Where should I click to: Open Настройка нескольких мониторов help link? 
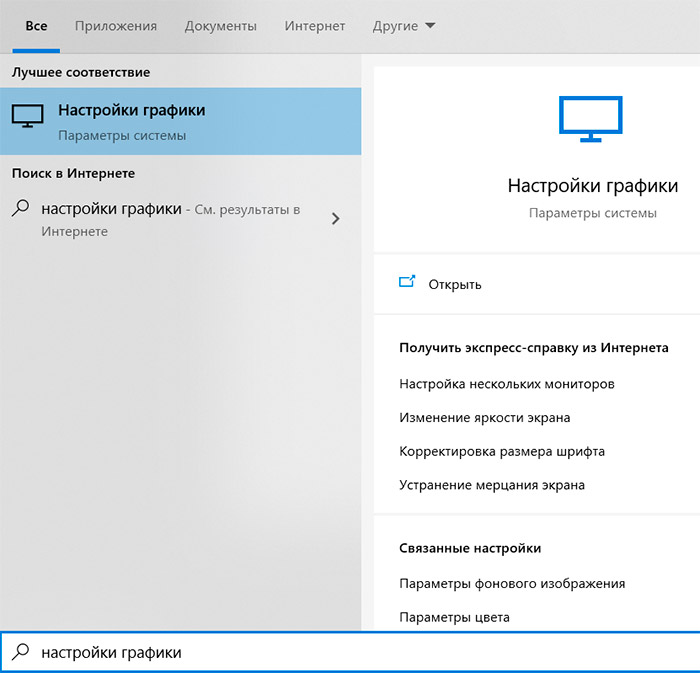[506, 384]
